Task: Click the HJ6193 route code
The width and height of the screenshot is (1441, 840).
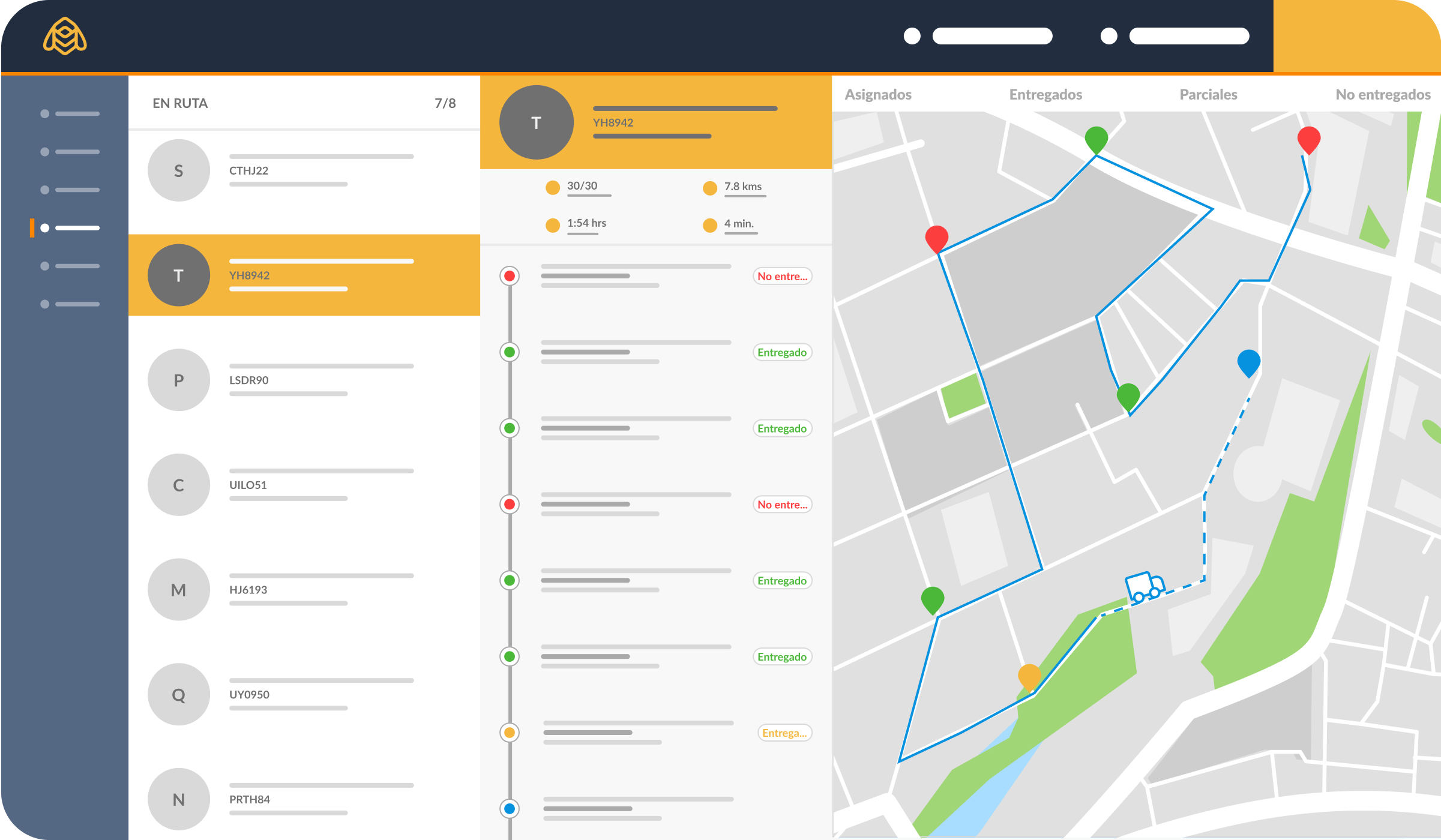Action: (x=248, y=590)
